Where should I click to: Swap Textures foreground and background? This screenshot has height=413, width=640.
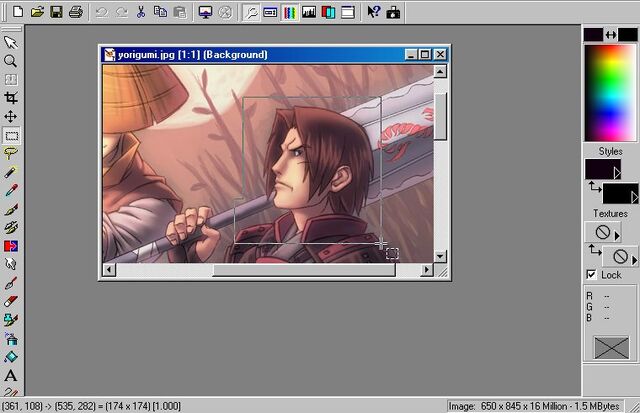tap(595, 250)
